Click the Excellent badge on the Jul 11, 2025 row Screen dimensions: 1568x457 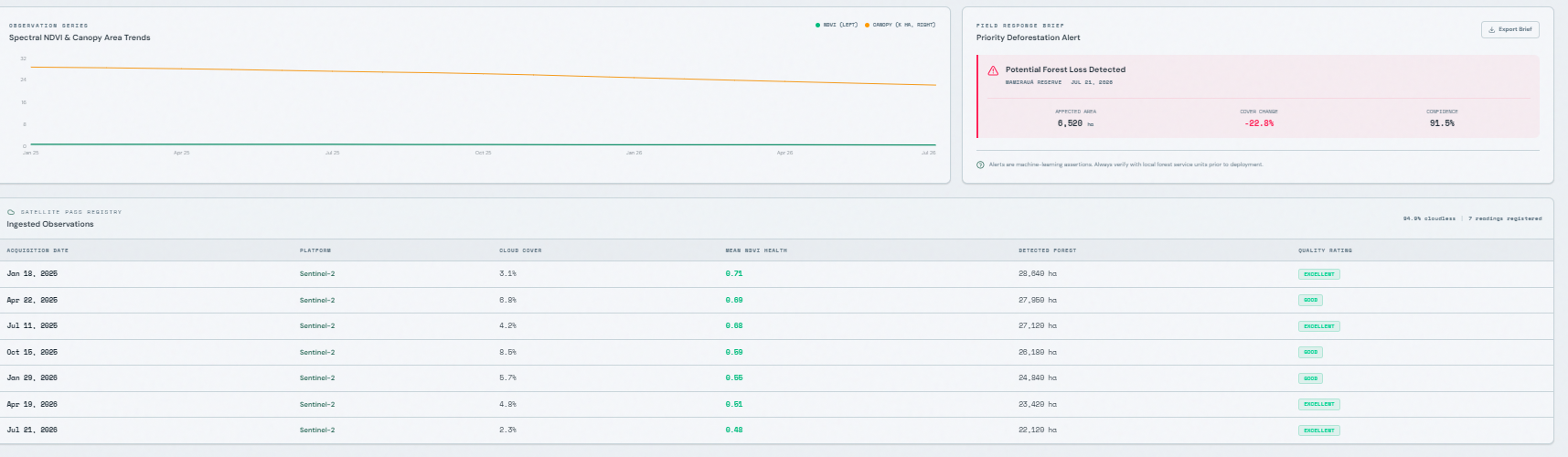[x=1319, y=326]
